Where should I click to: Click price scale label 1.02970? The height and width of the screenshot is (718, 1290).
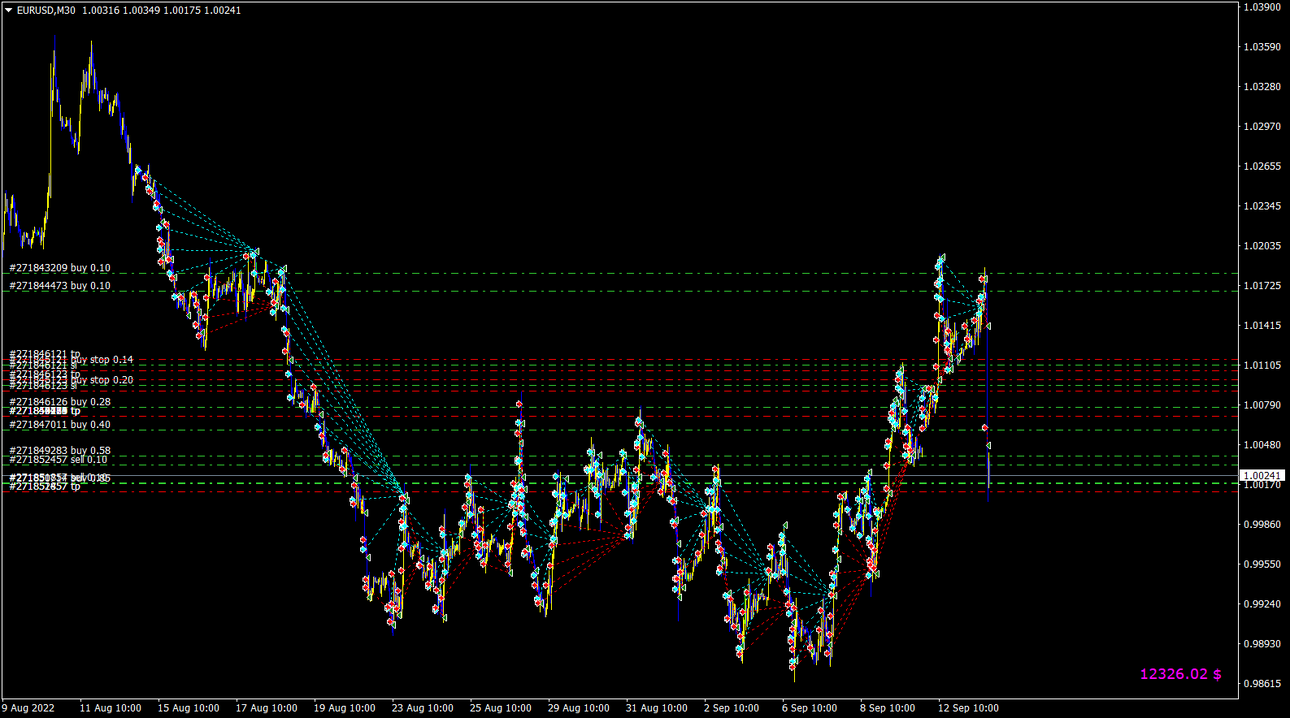(1260, 127)
